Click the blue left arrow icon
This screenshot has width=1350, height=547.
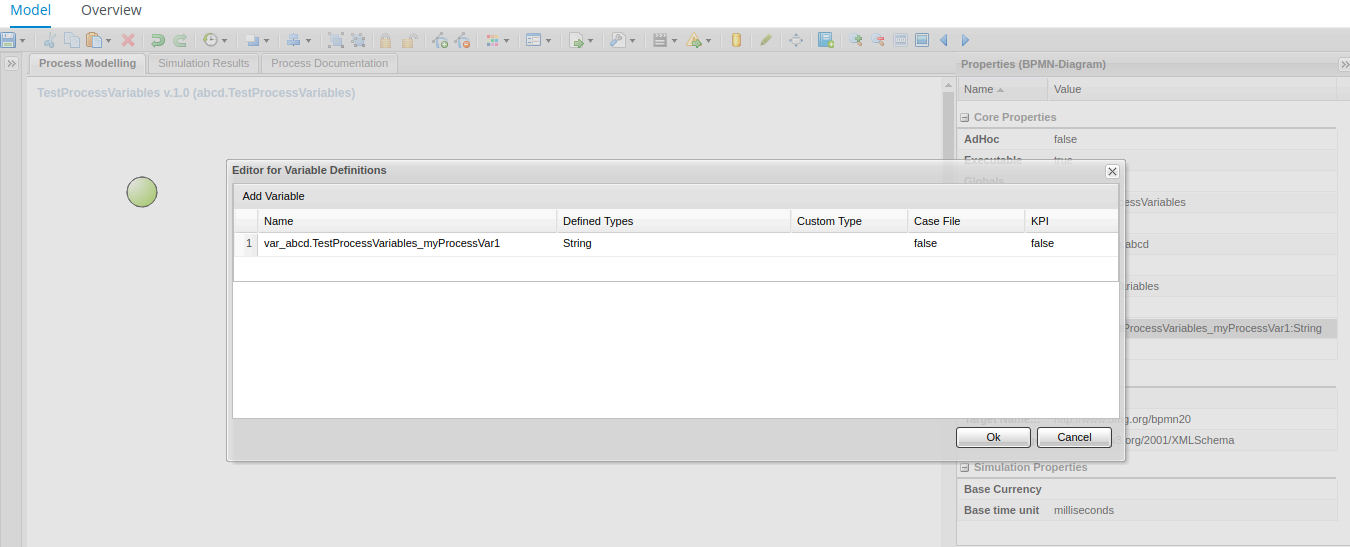coord(943,40)
